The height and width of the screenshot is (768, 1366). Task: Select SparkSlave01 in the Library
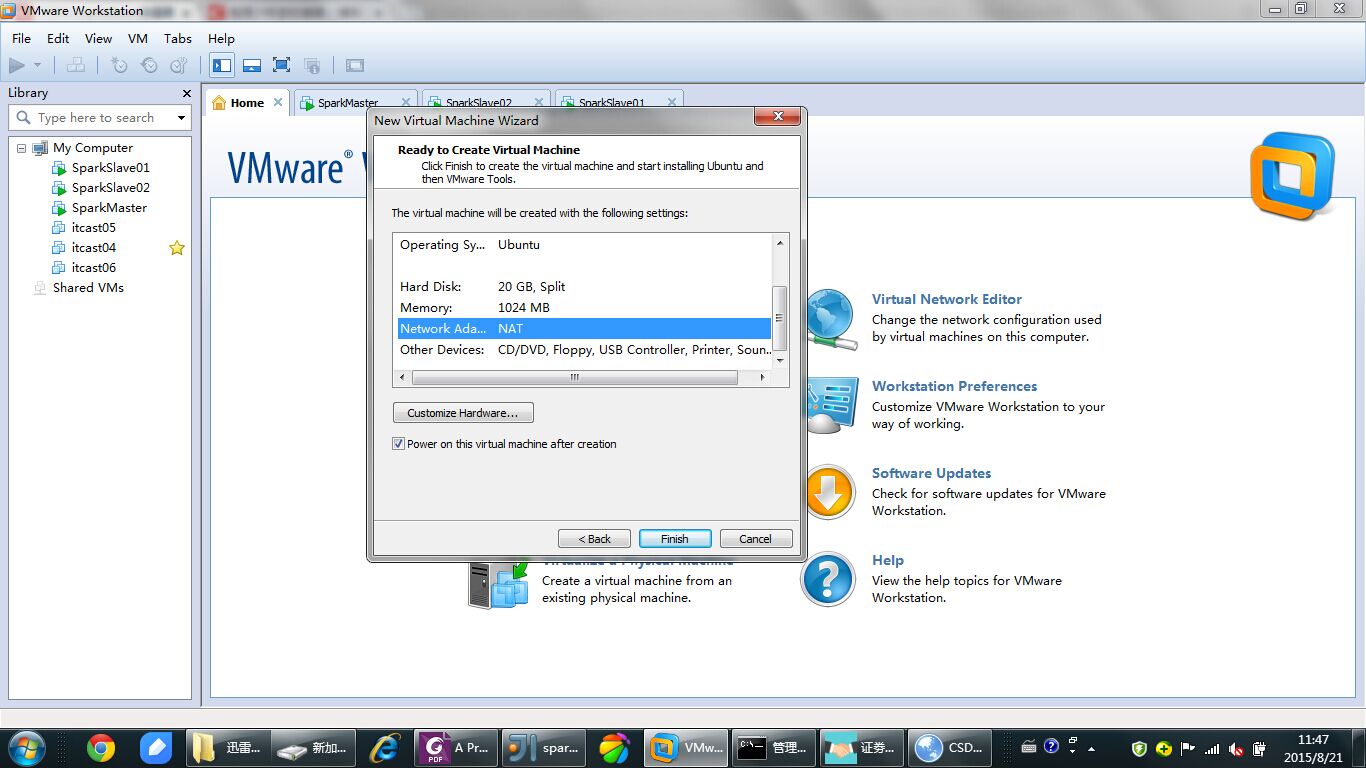[x=110, y=168]
